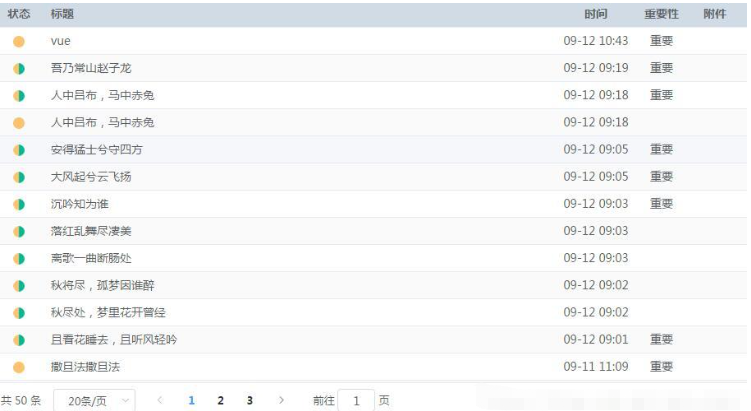Click 重要 tag in 撒旦法撒旦法 row
The width and height of the screenshot is (751, 411).
(661, 367)
